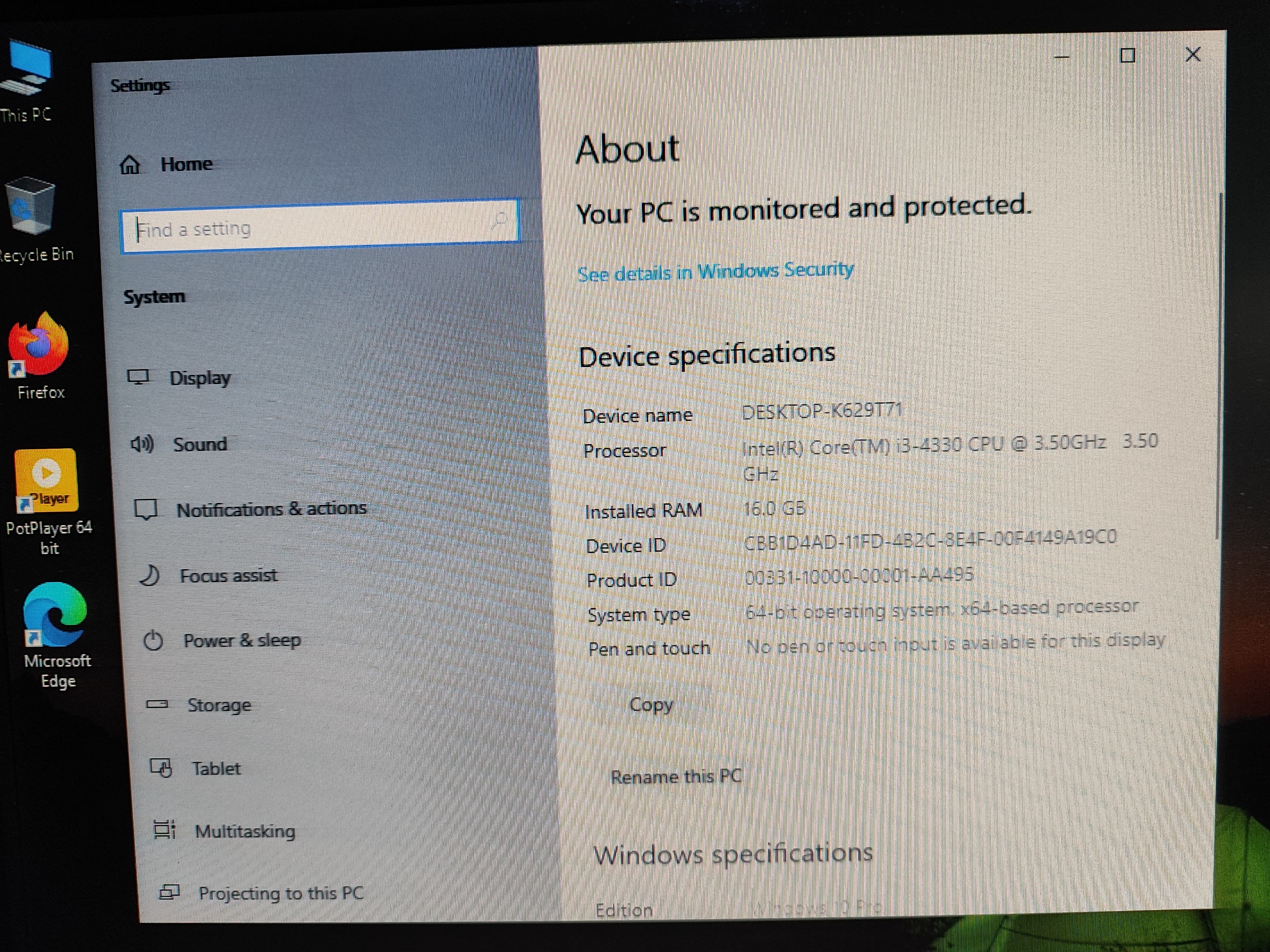The image size is (1270, 952).
Task: Open Sound settings
Action: (199, 445)
